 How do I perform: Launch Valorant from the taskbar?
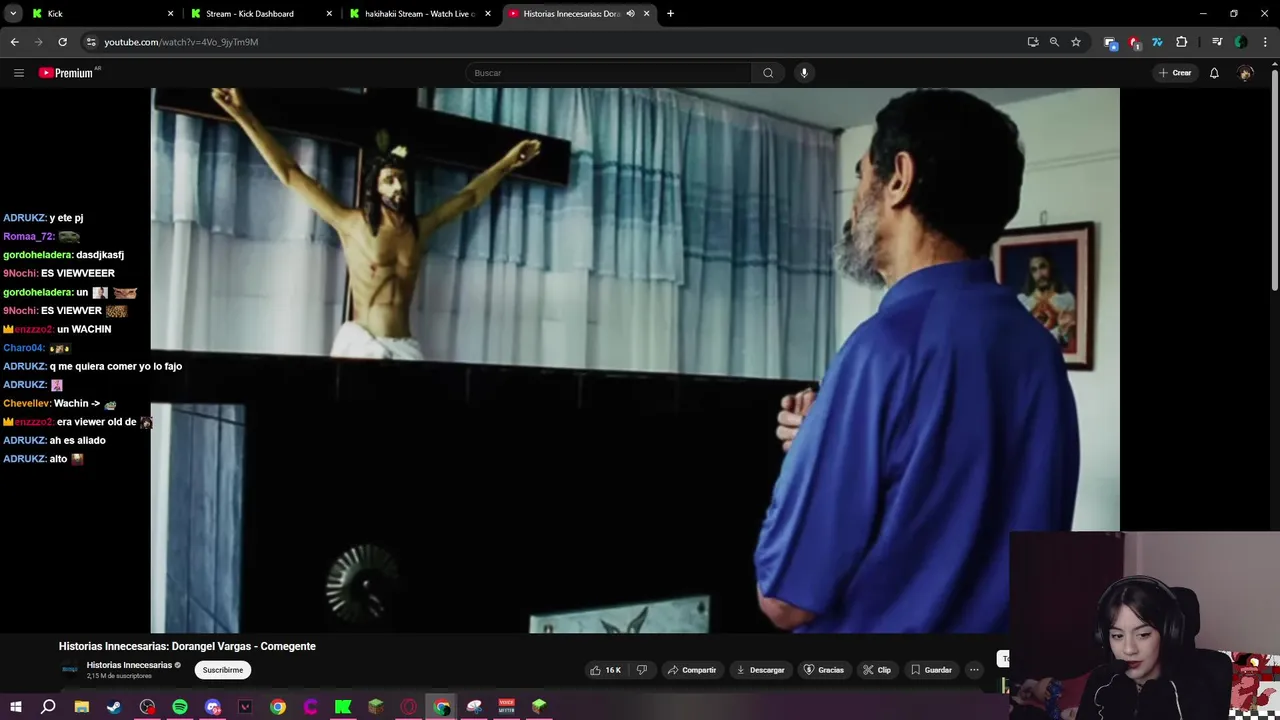tap(245, 707)
